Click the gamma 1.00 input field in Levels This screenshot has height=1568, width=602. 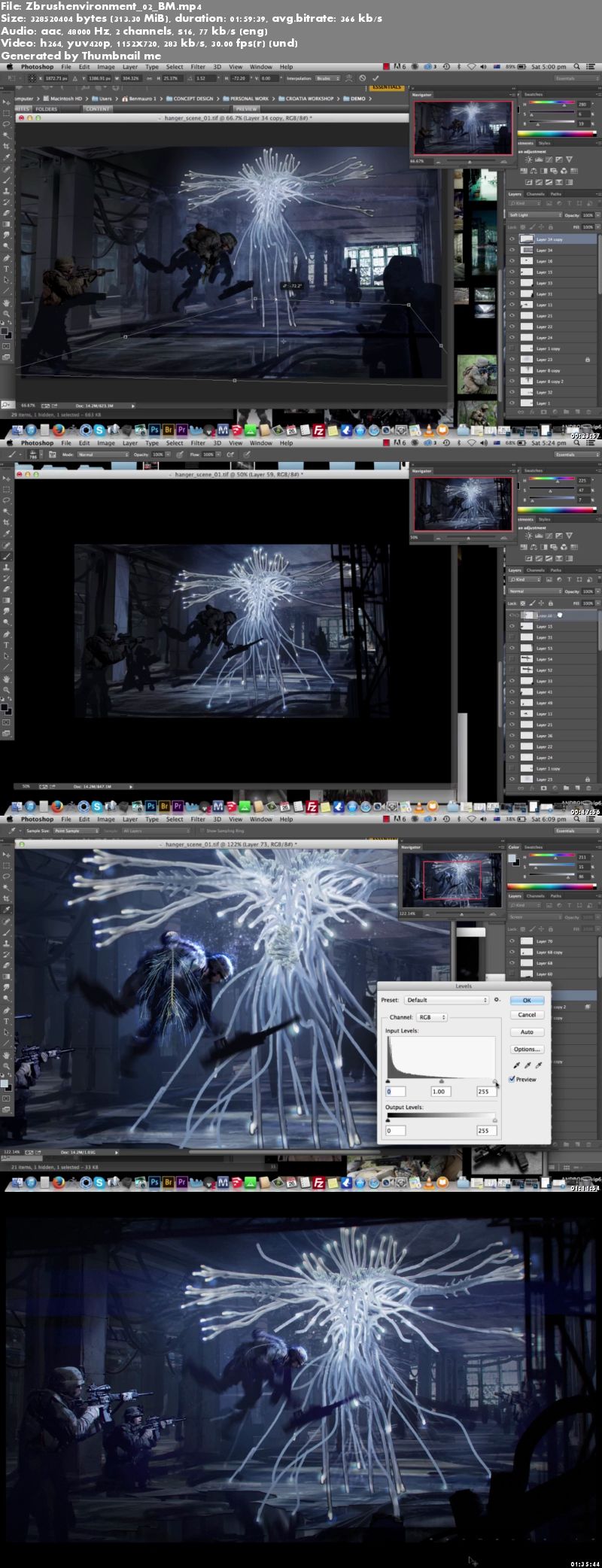coord(439,1091)
